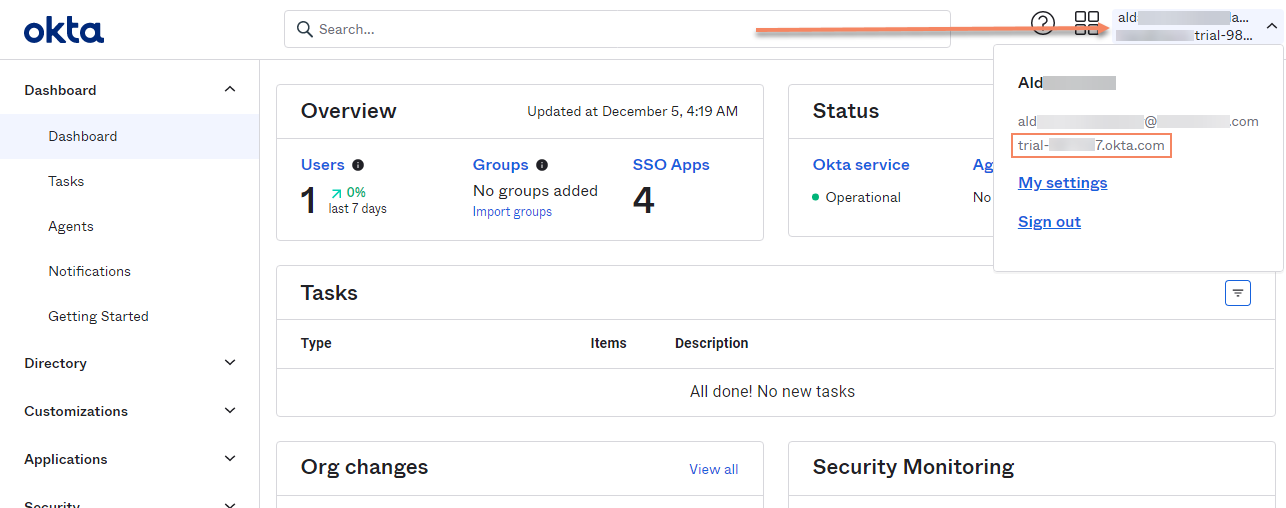Click the search magnifier icon
Viewport: 1286px width, 508px height.
pos(305,30)
